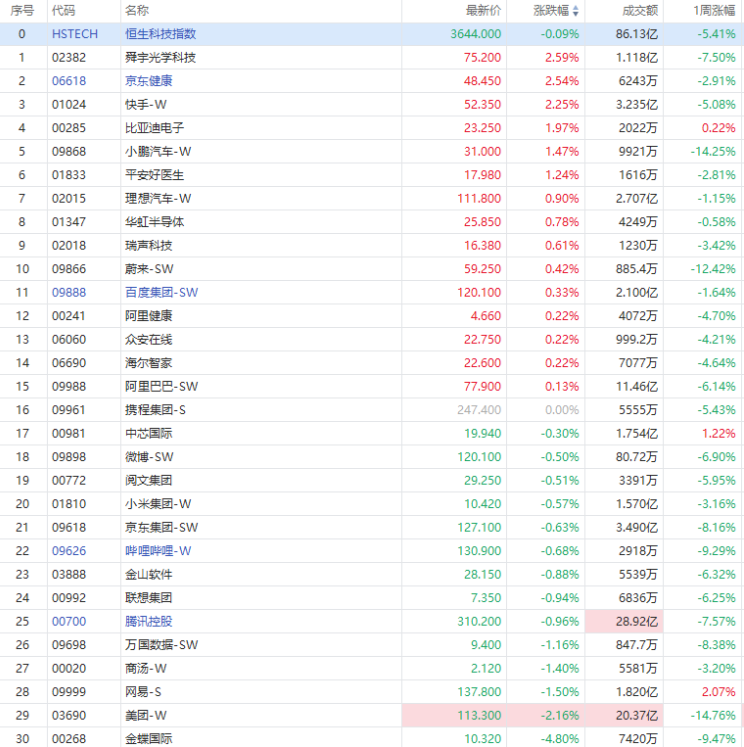This screenshot has width=744, height=747.
Task: Click the 0.00% change for 携程集团-S
Action: point(562,410)
